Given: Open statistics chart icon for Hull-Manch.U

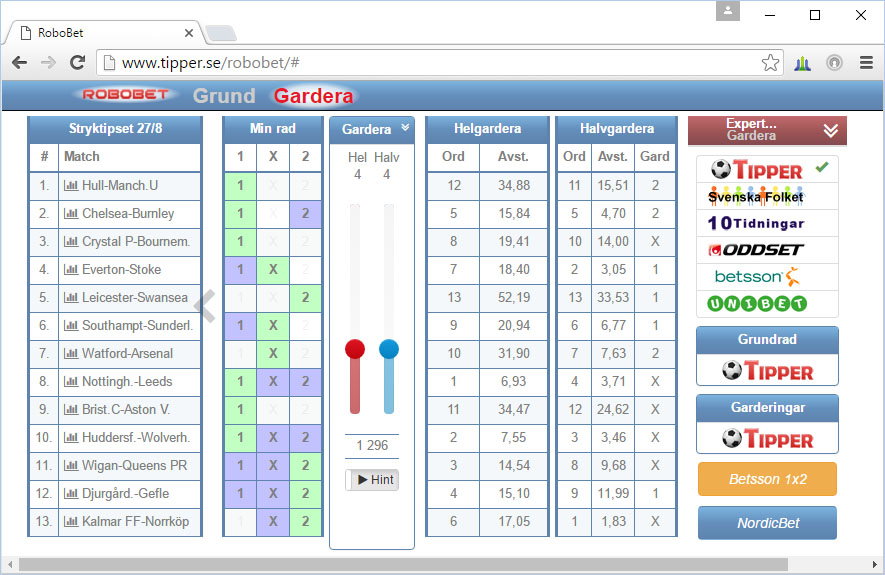Looking at the screenshot, I should click(x=71, y=186).
